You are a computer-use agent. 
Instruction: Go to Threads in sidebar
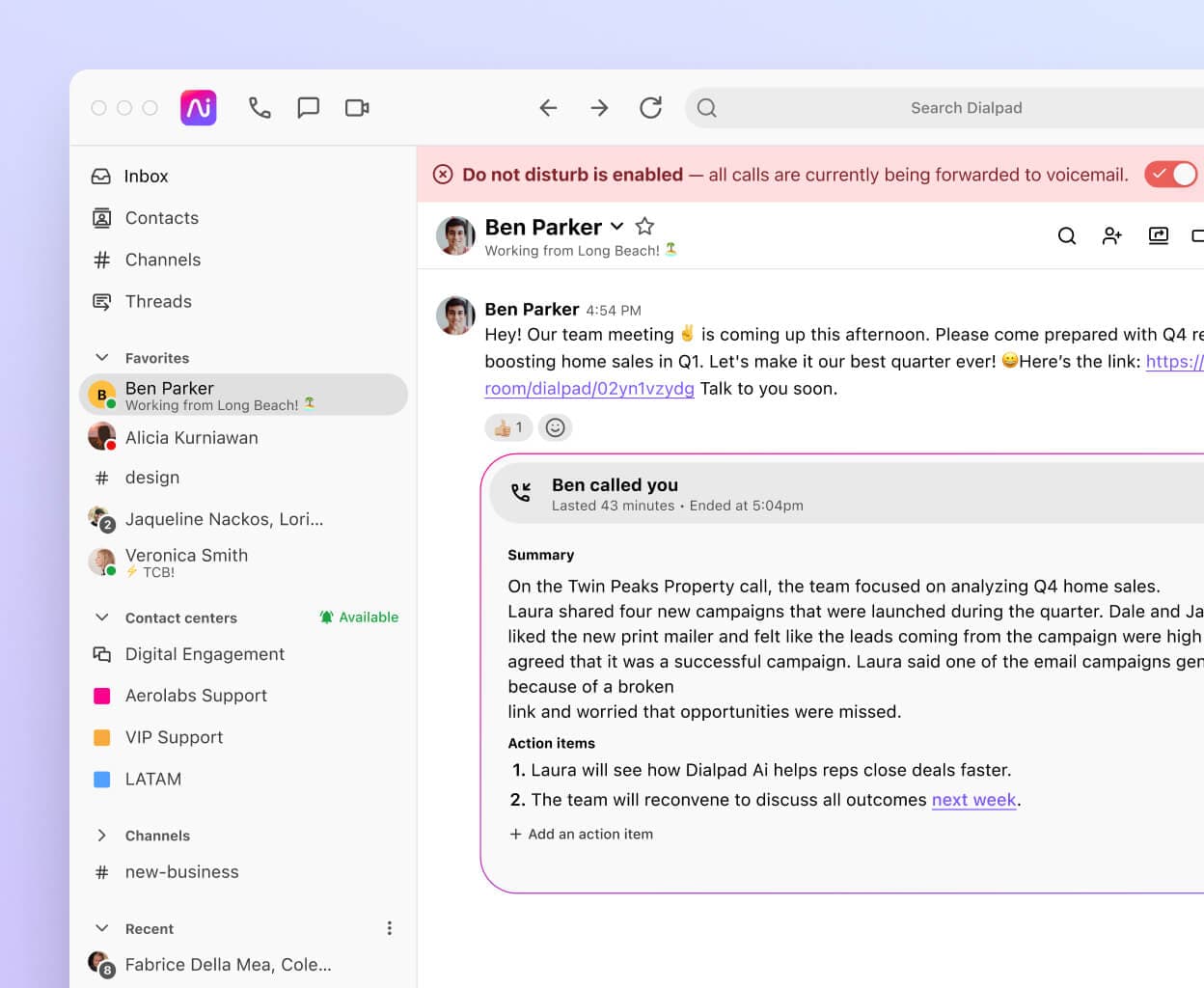[157, 302]
